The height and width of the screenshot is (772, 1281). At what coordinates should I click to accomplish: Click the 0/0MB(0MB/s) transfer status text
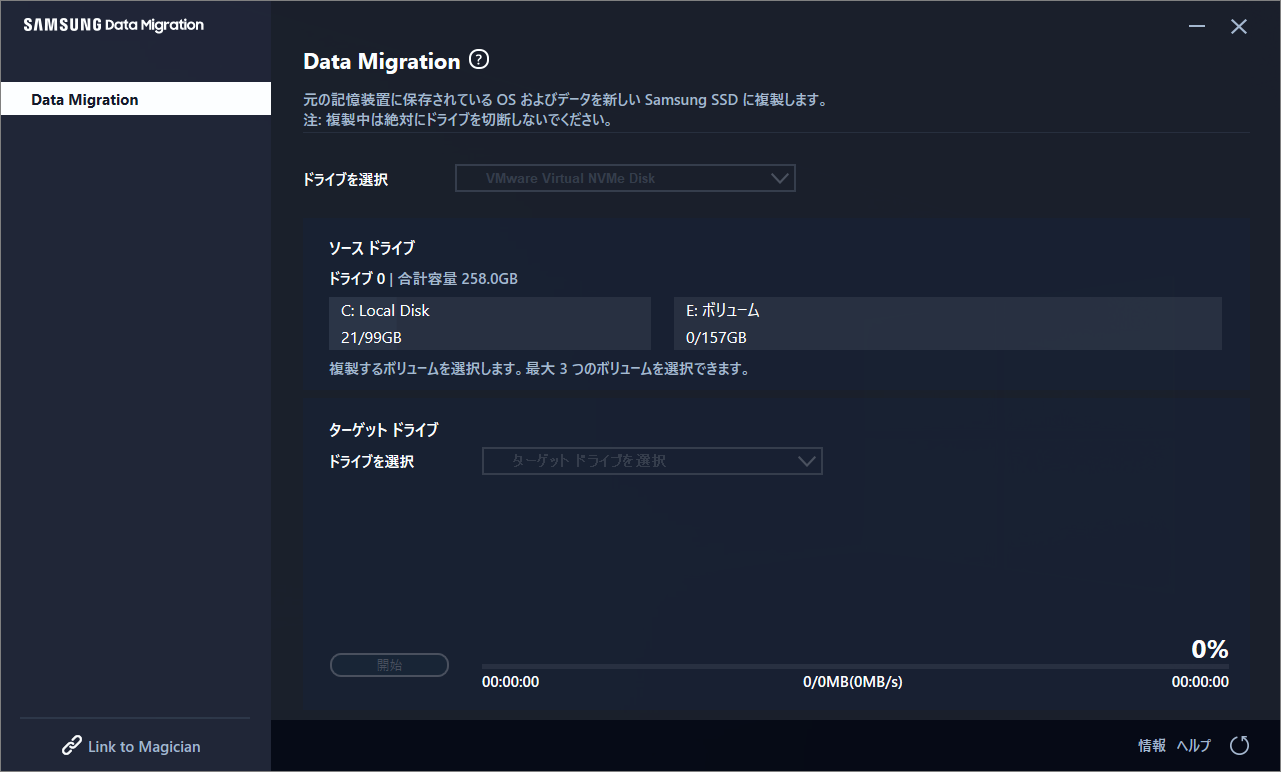tap(853, 682)
